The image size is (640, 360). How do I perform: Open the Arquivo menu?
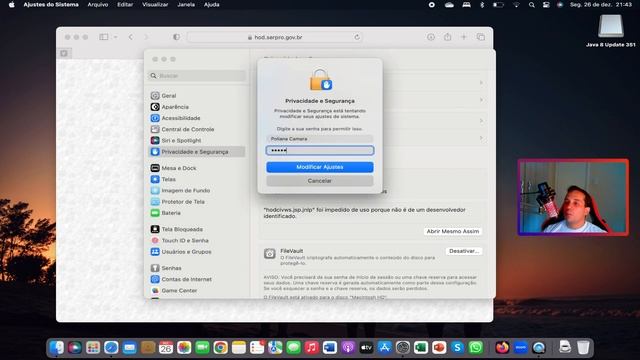tap(98, 4)
